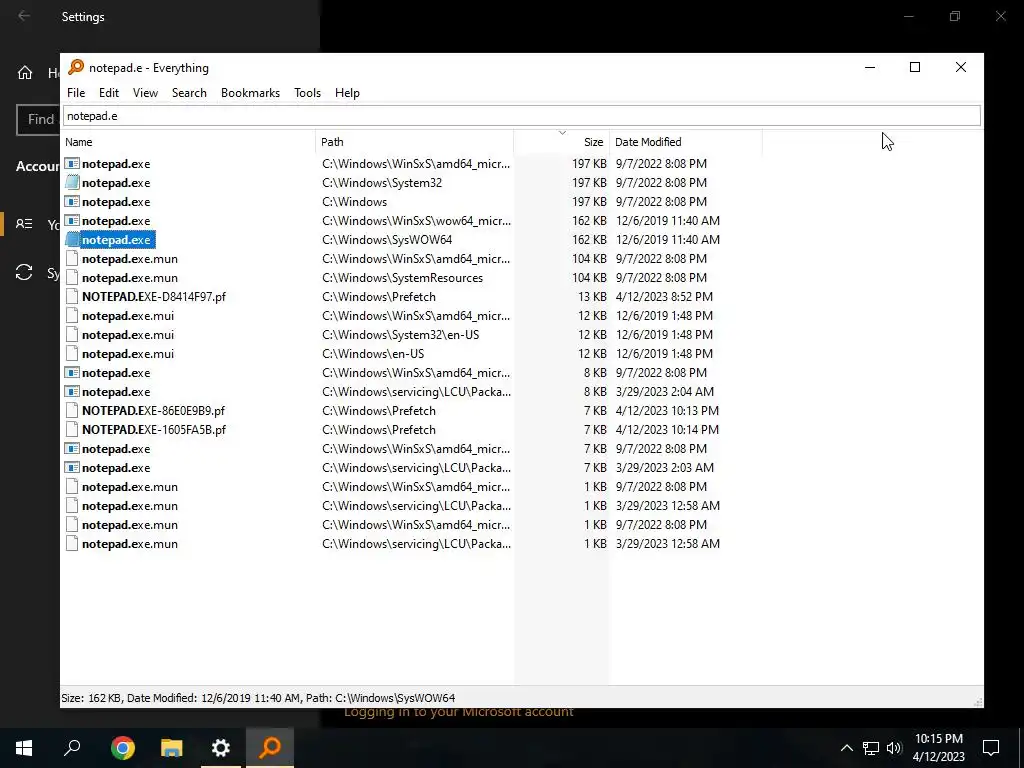Click the C:\Windows\SysWOW64 path cell
This screenshot has height=768, width=1024.
tap(387, 240)
